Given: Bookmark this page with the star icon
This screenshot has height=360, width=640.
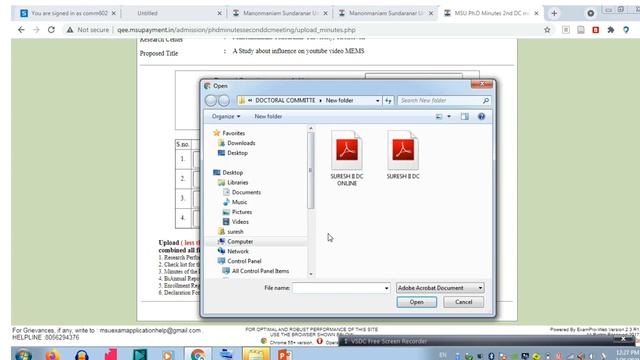Looking at the screenshot, I should [547, 30].
